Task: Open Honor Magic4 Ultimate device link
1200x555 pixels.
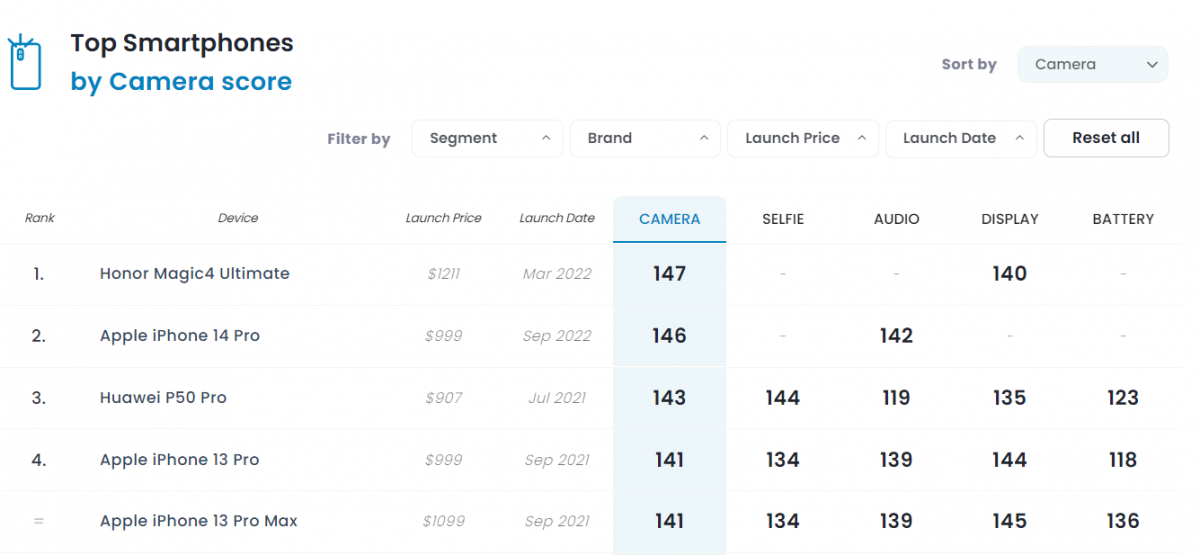Action: 195,274
